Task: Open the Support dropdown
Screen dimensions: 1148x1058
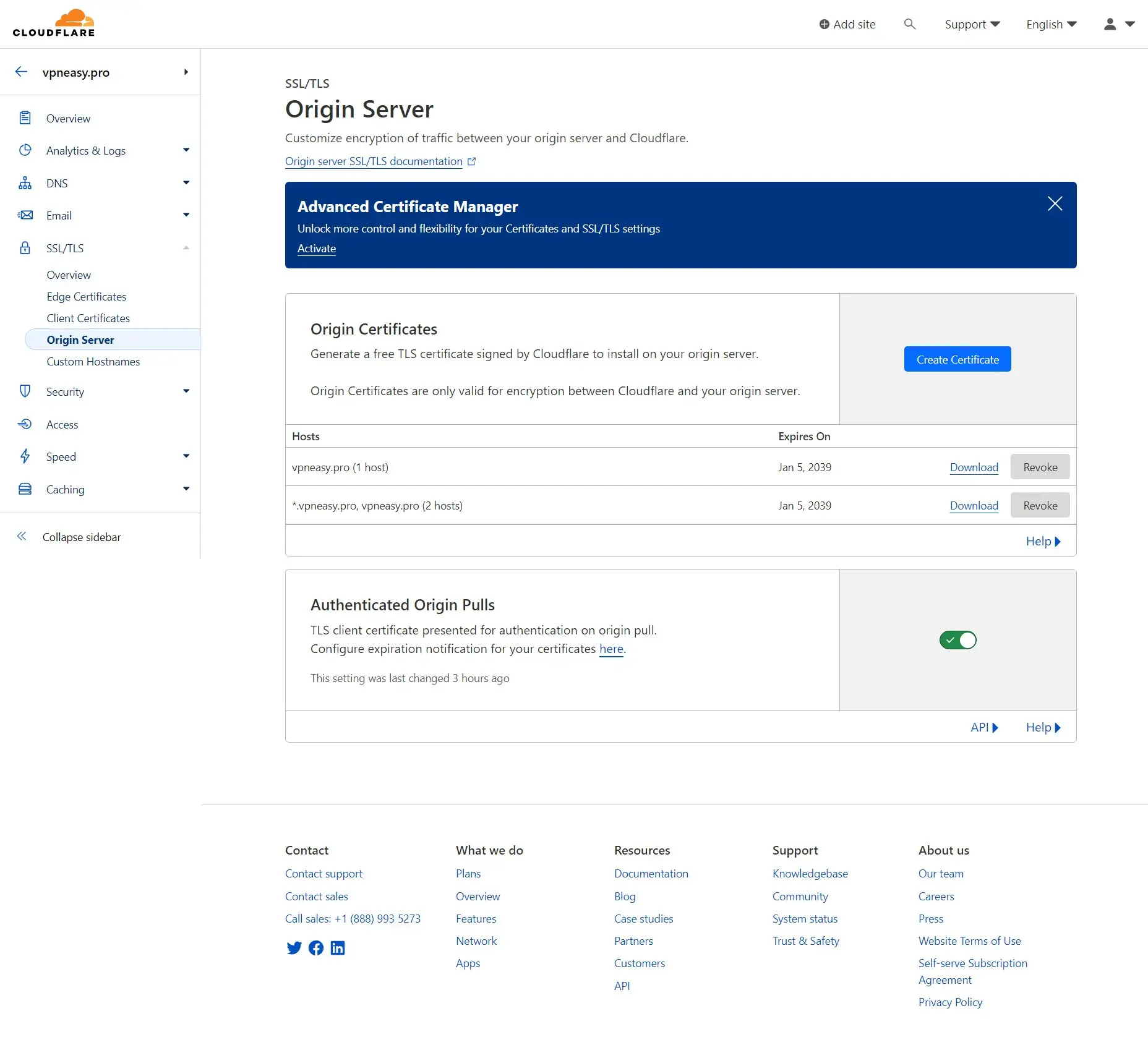Action: click(972, 24)
